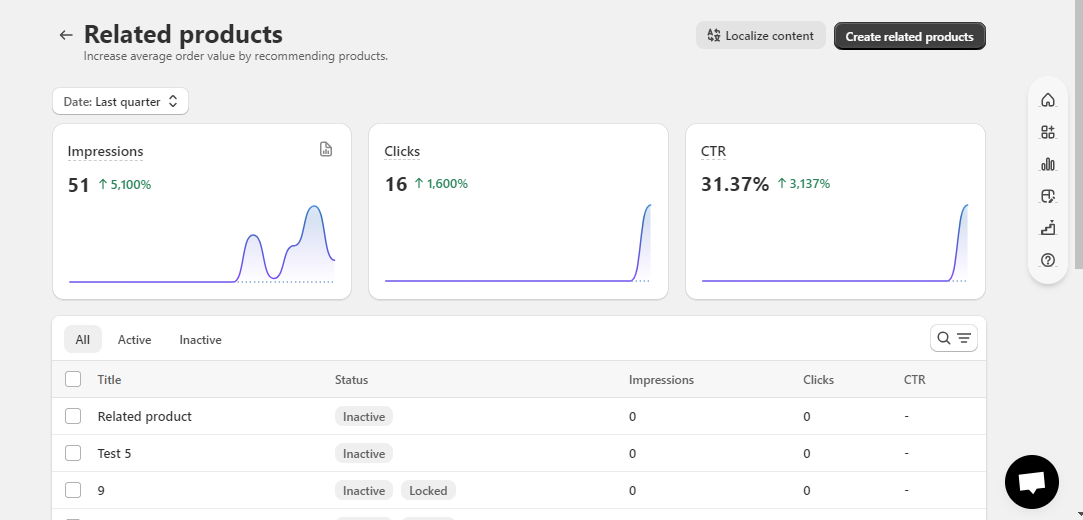Click the CTR trend chart
The image size is (1083, 520).
click(834, 243)
